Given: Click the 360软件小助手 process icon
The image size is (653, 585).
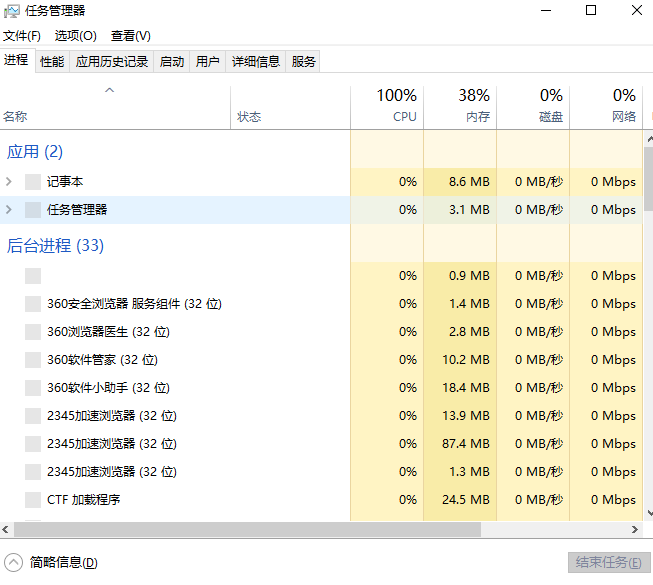Looking at the screenshot, I should tap(33, 388).
